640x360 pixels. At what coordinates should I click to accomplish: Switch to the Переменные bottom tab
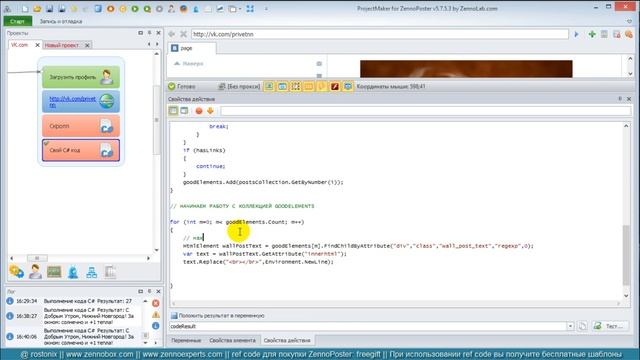[x=186, y=340]
